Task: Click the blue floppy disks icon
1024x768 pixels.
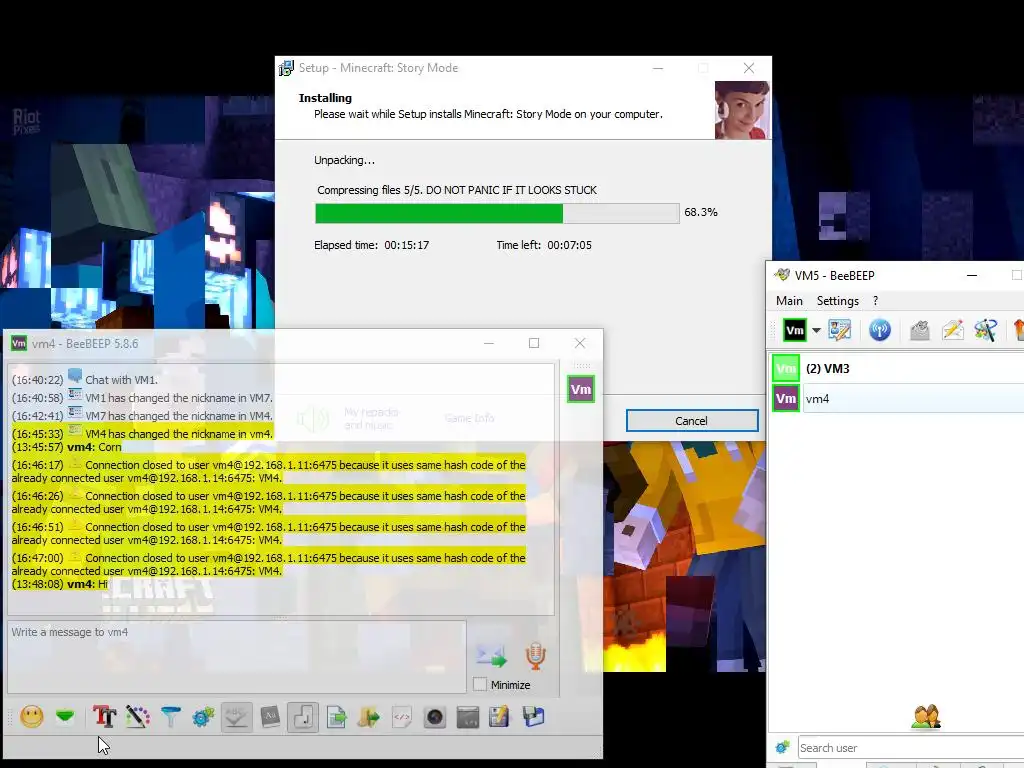Action: click(x=533, y=716)
